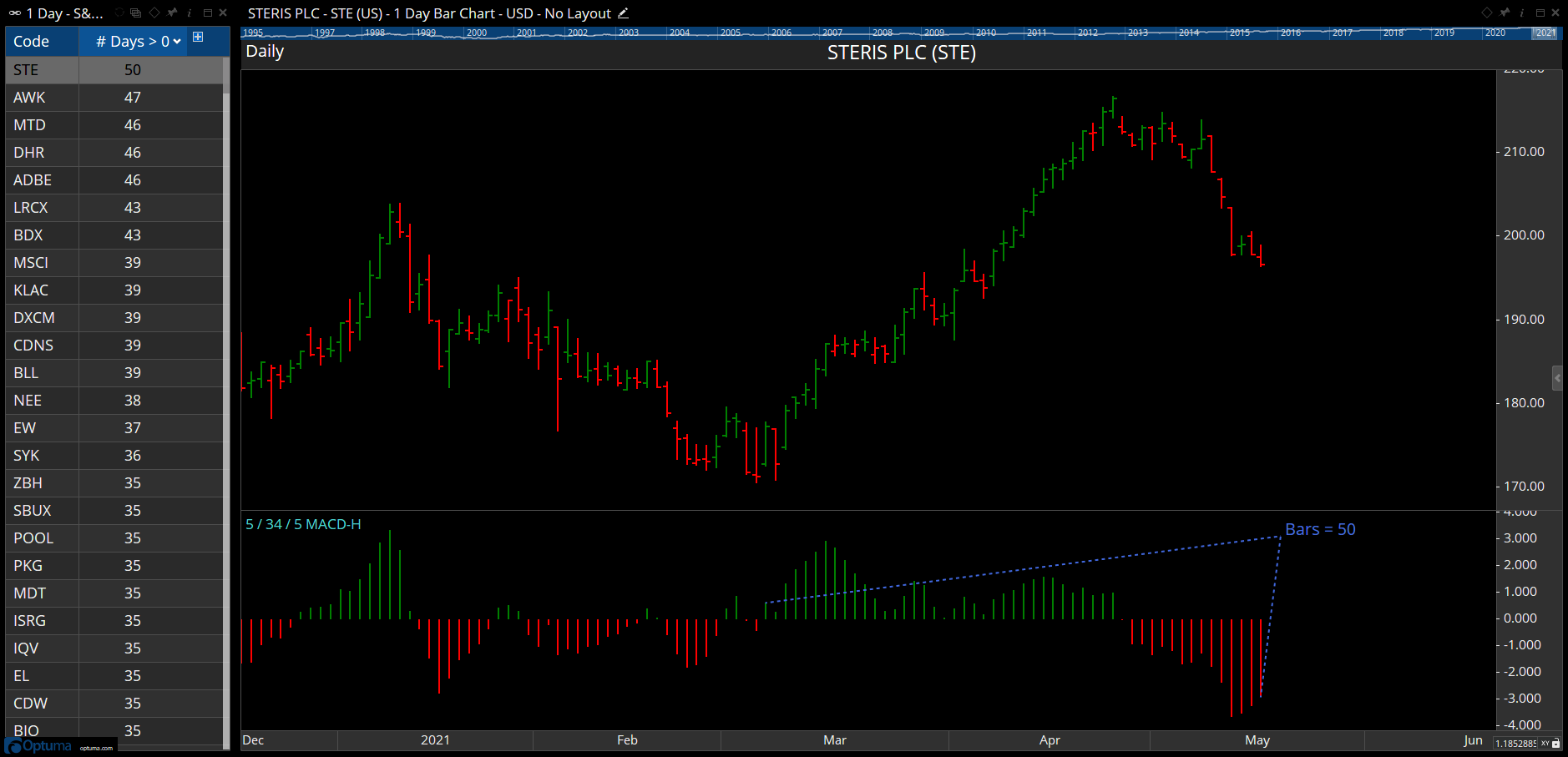This screenshot has width=1568, height=757.
Task: Select BDX in the watchlist
Action: [x=114, y=235]
